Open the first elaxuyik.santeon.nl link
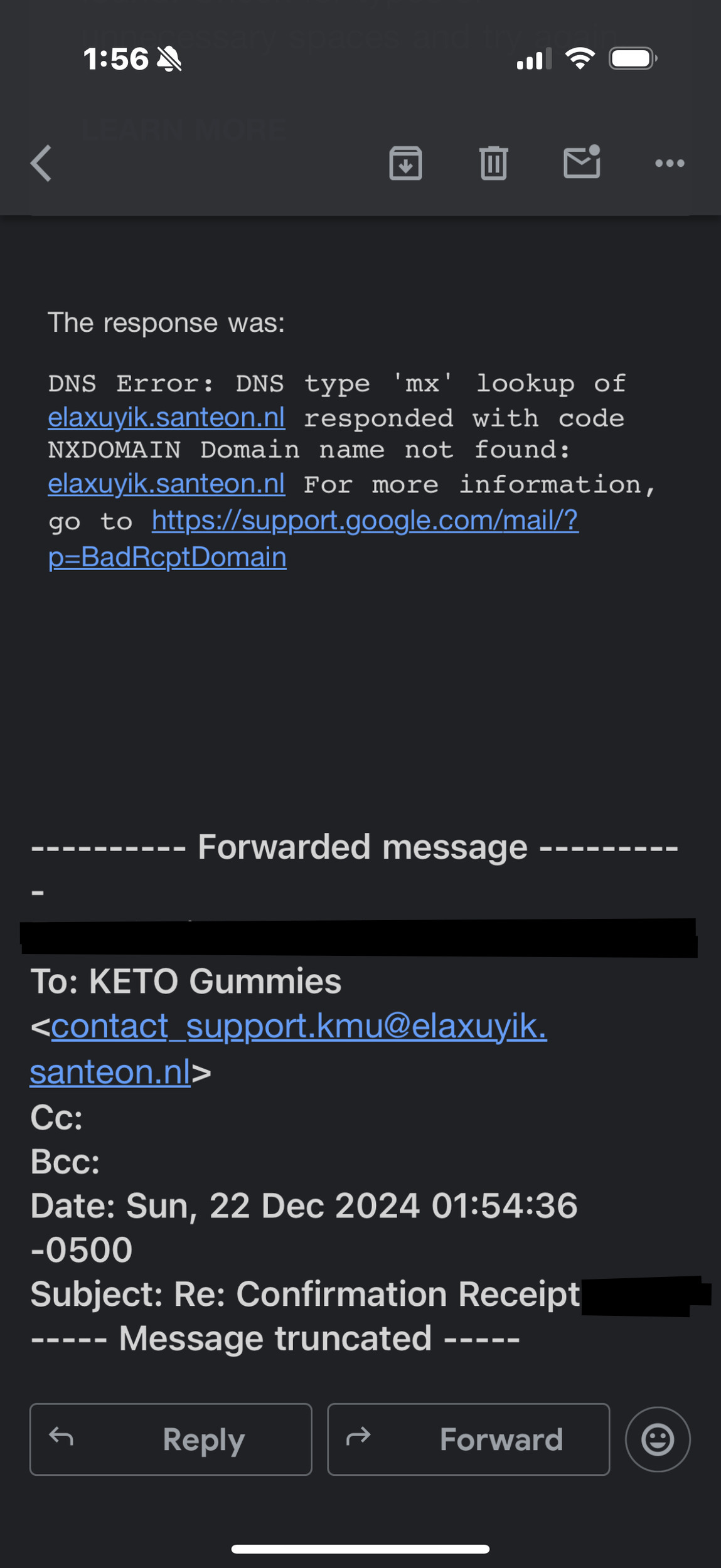Viewport: 721px width, 1568px height. (x=166, y=418)
